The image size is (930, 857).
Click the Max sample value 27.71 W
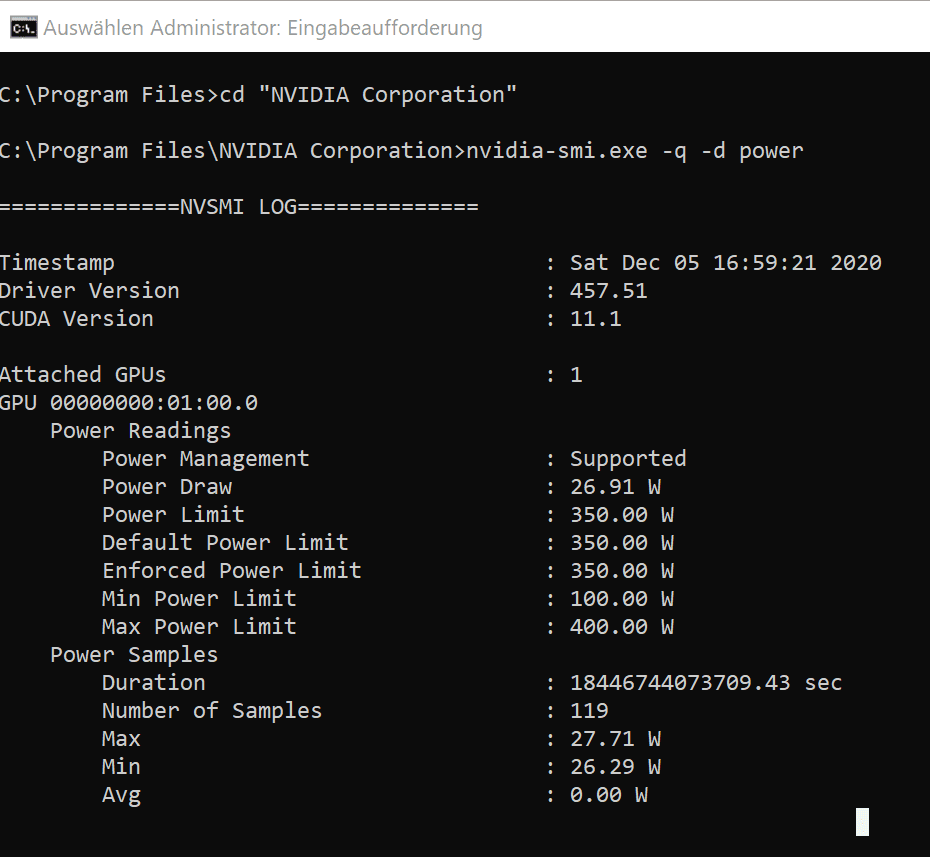(x=615, y=739)
